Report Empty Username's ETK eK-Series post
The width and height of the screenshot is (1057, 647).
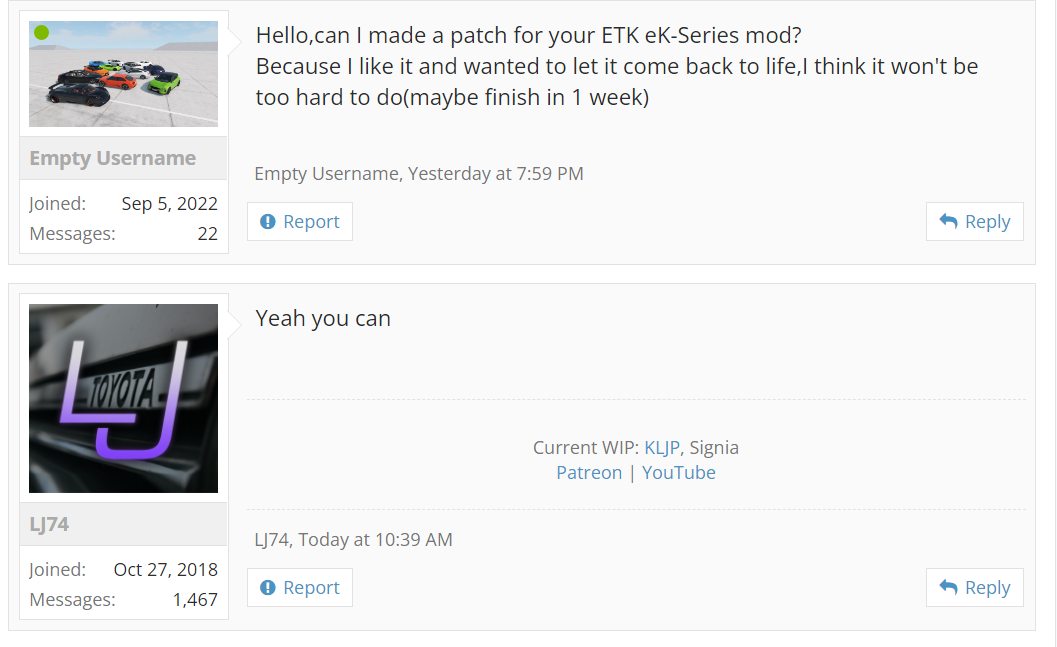(299, 222)
